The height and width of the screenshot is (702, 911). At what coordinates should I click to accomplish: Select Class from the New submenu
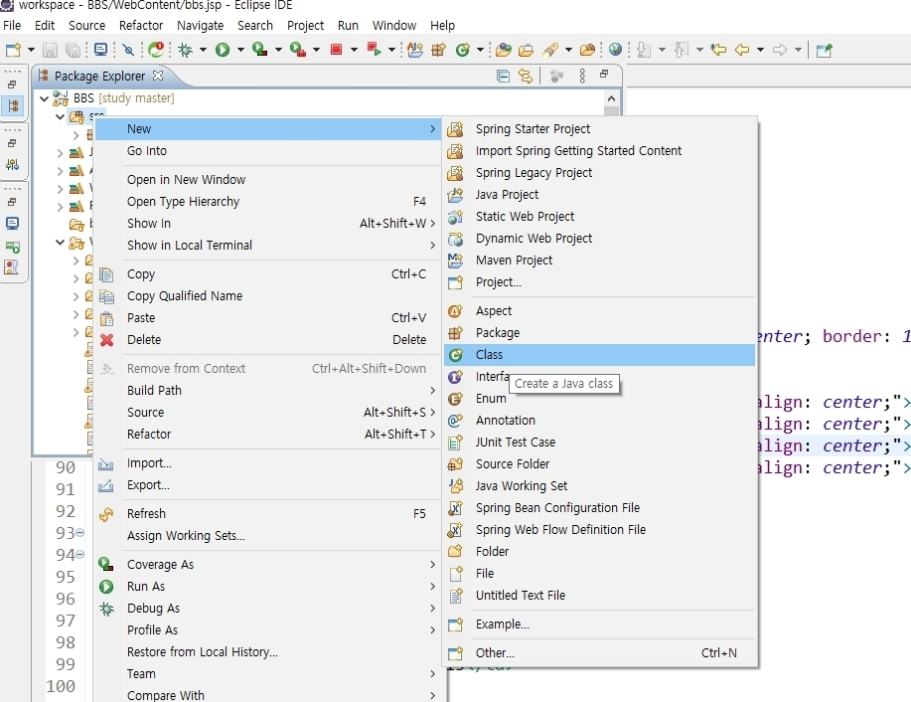point(599,355)
